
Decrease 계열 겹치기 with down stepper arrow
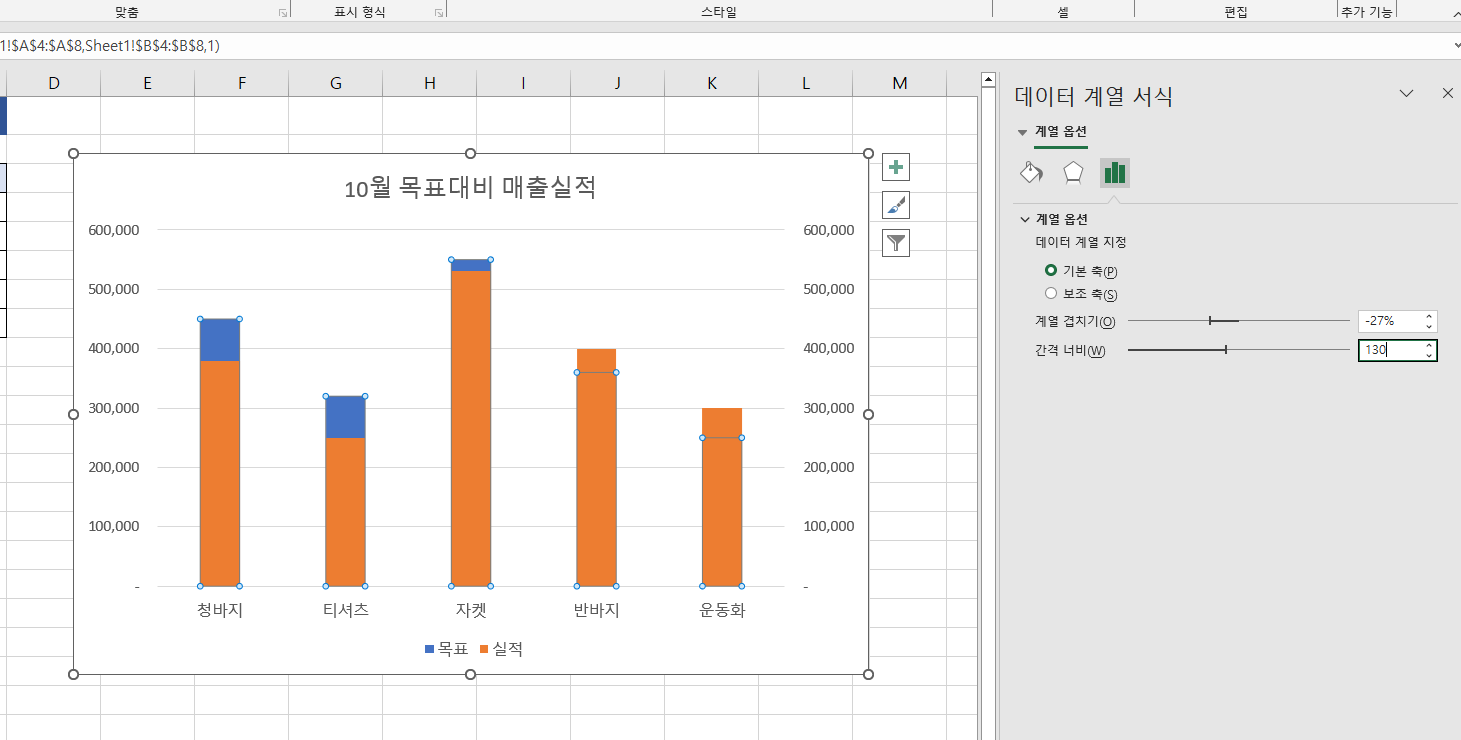[x=1429, y=327]
